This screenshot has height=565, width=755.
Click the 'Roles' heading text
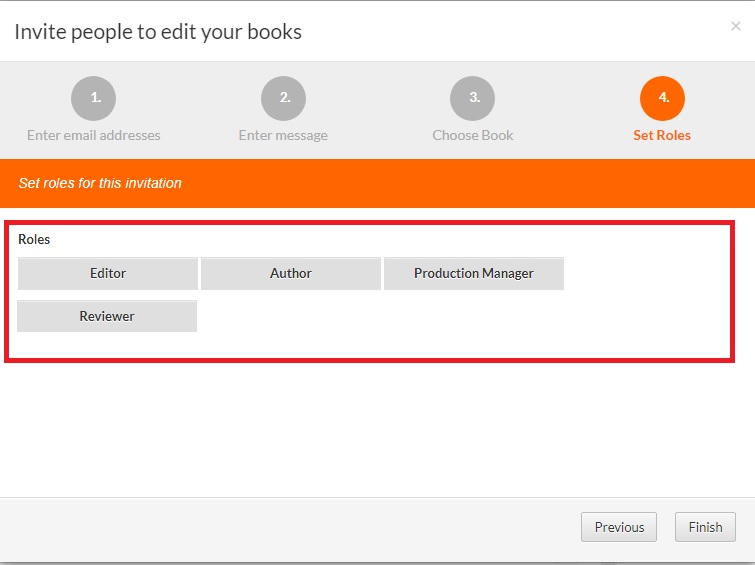(x=34, y=240)
